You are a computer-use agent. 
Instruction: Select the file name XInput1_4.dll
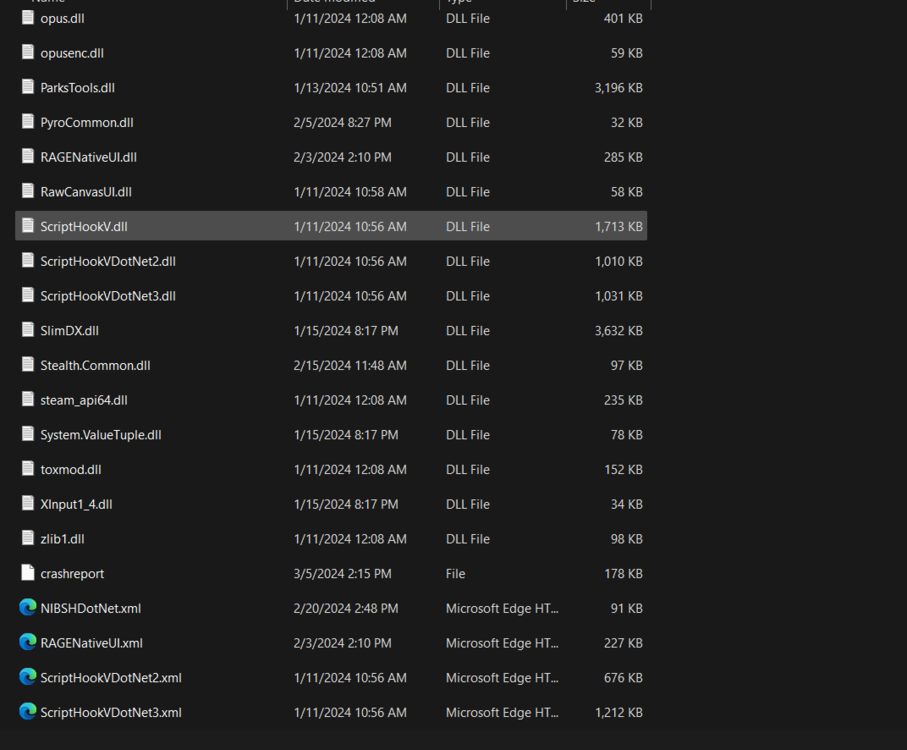pos(76,504)
